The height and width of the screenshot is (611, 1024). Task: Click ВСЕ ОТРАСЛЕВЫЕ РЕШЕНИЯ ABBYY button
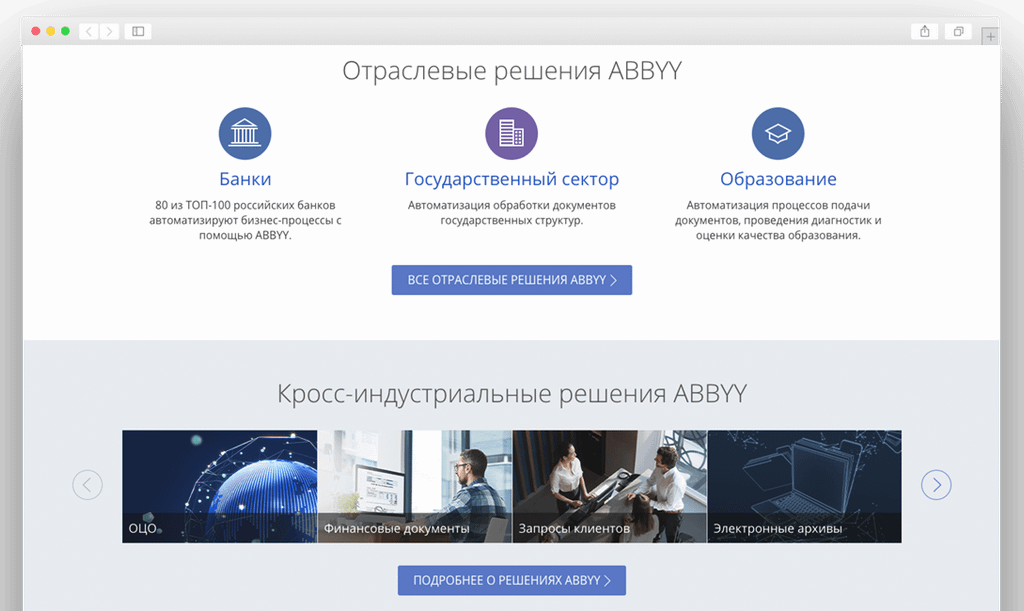(511, 280)
